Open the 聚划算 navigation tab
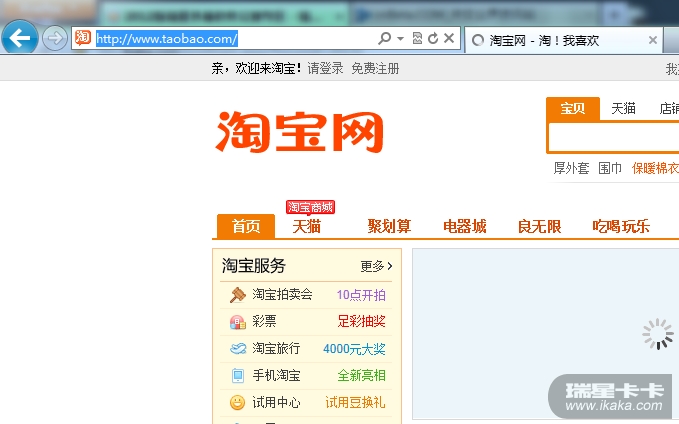This screenshot has height=424, width=679. click(389, 226)
